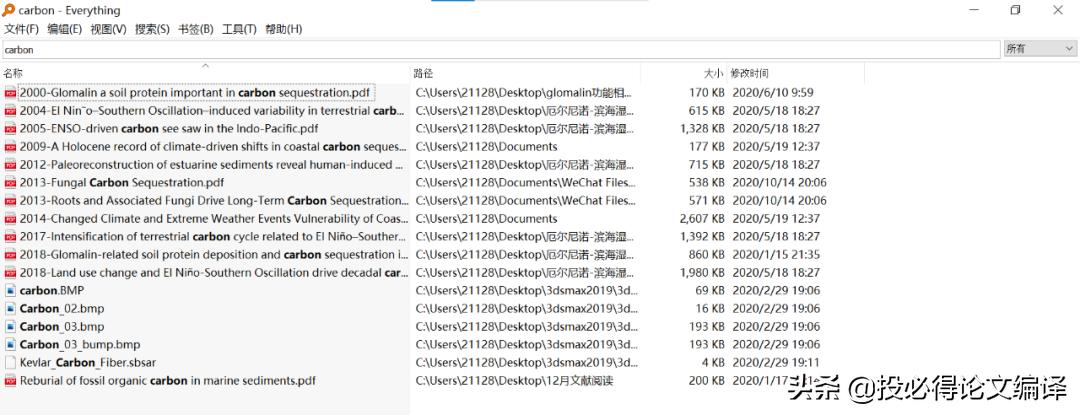The image size is (1080, 415).
Task: Open the 搜索(S) menu
Action: (x=152, y=29)
